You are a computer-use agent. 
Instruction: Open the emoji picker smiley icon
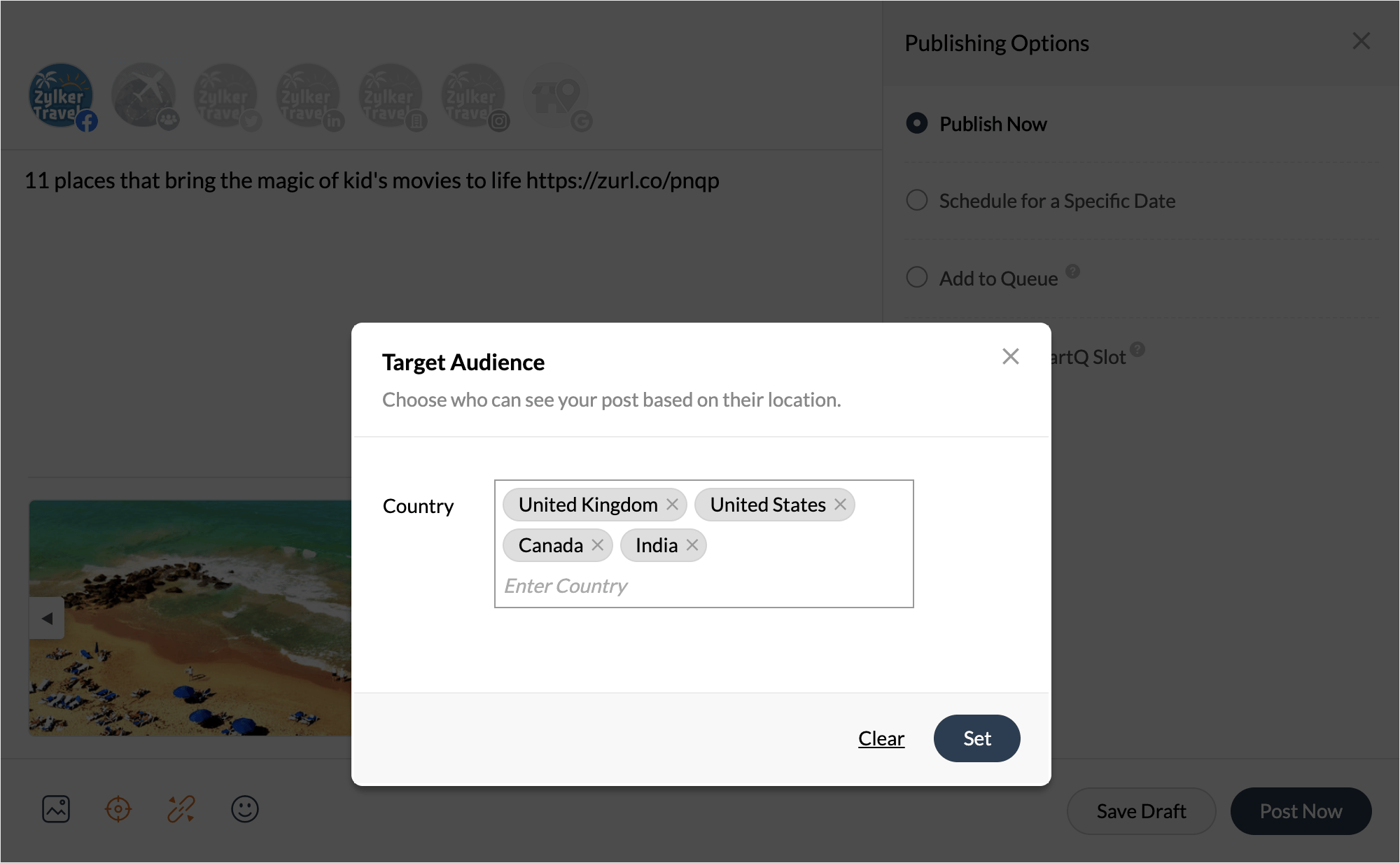coord(245,809)
